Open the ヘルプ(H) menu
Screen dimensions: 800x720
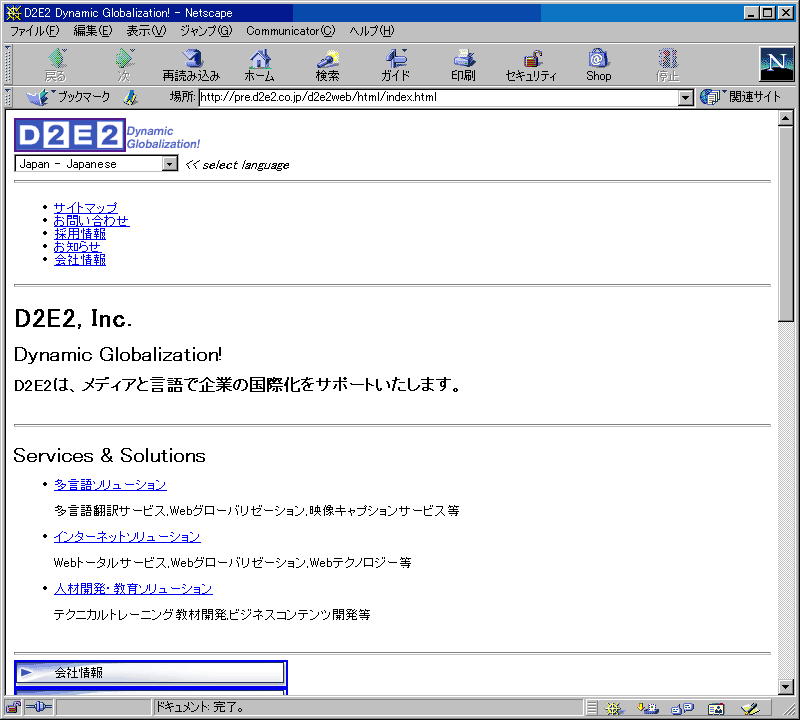(x=372, y=31)
